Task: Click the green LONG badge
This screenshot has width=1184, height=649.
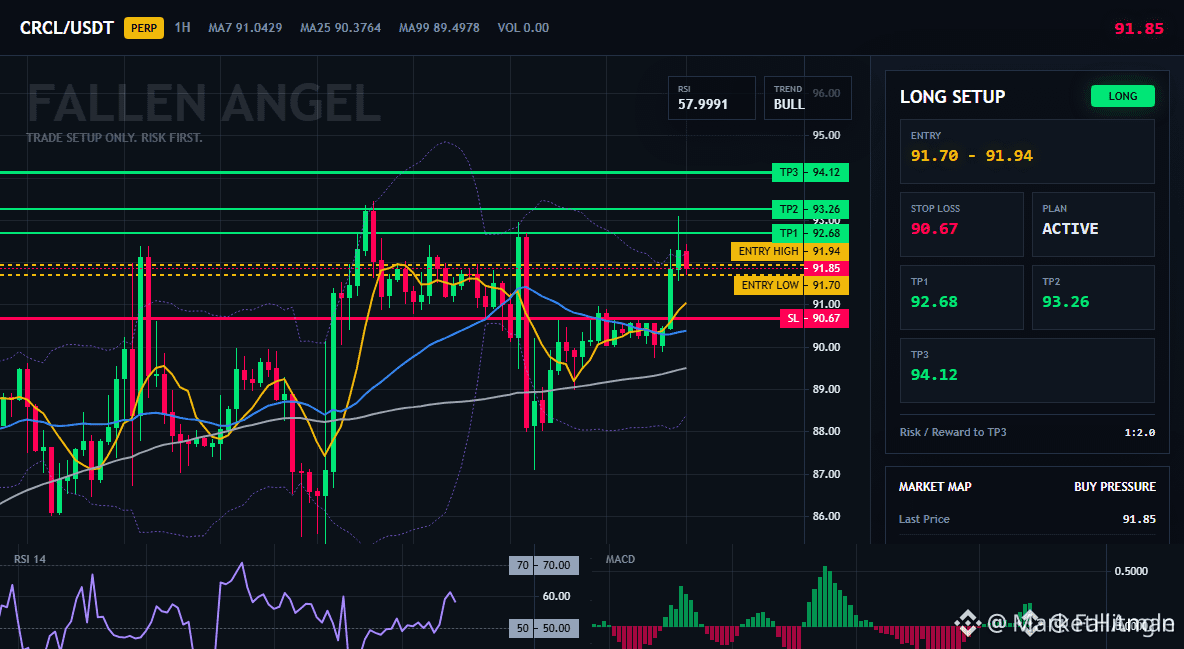Action: pyautogui.click(x=1122, y=96)
